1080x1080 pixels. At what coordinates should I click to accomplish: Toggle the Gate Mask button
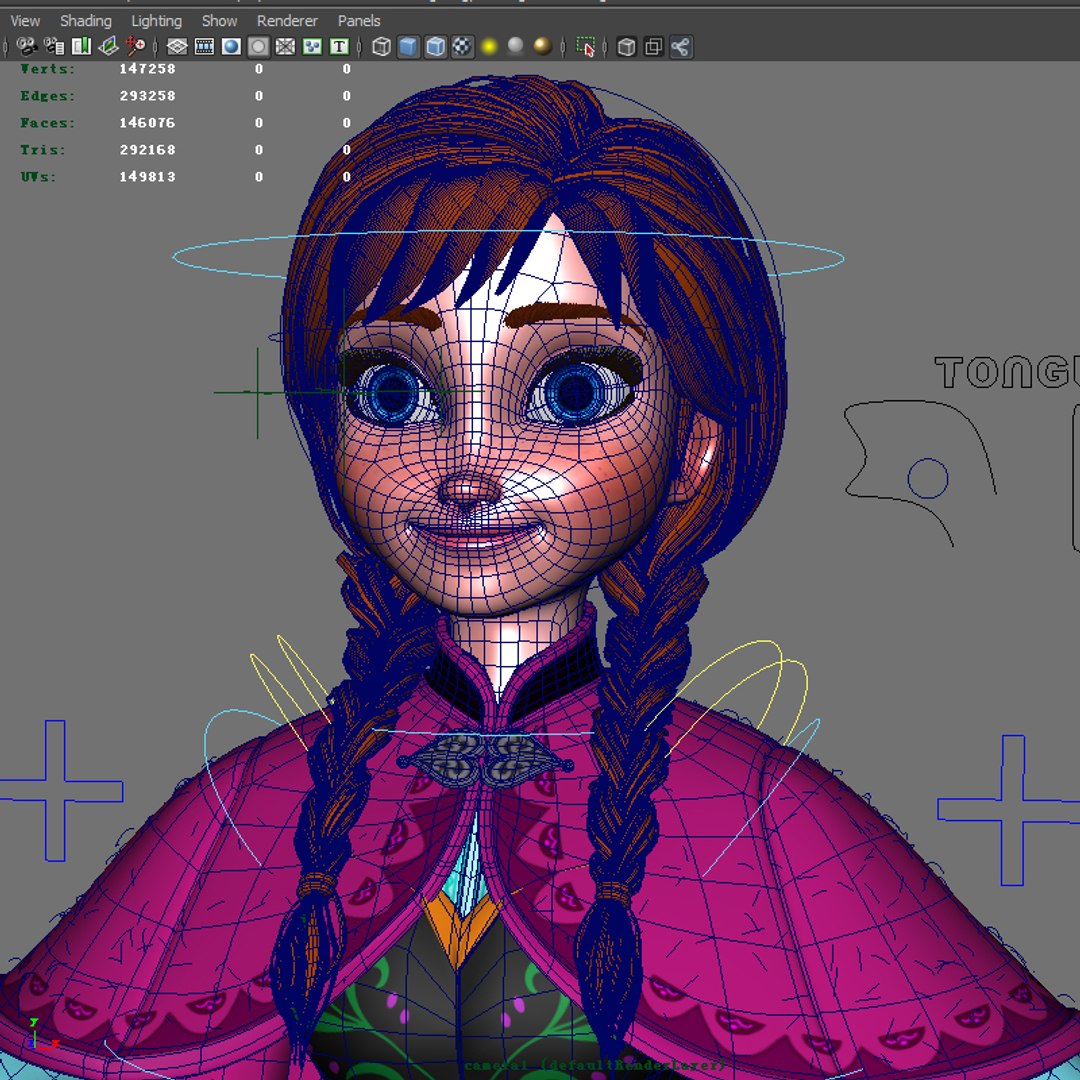(x=258, y=47)
